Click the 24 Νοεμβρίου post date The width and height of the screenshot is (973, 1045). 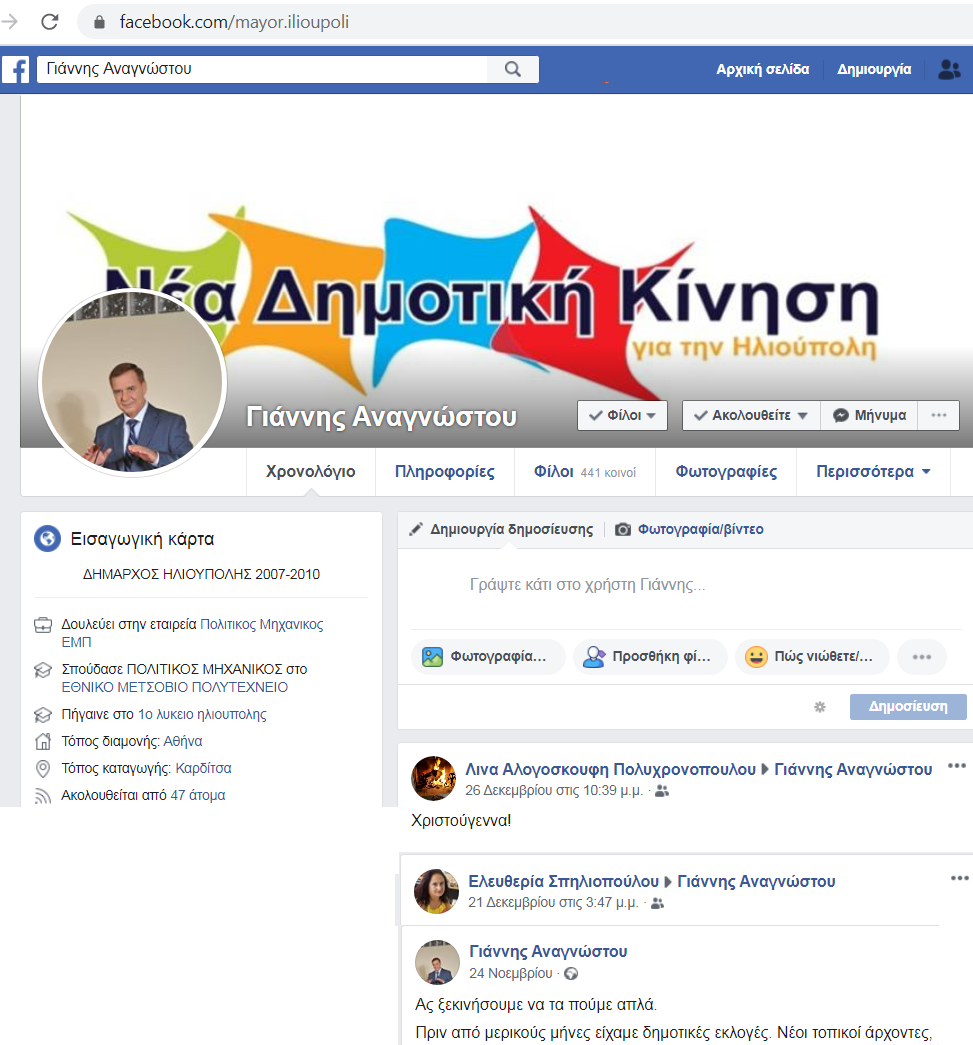click(511, 973)
